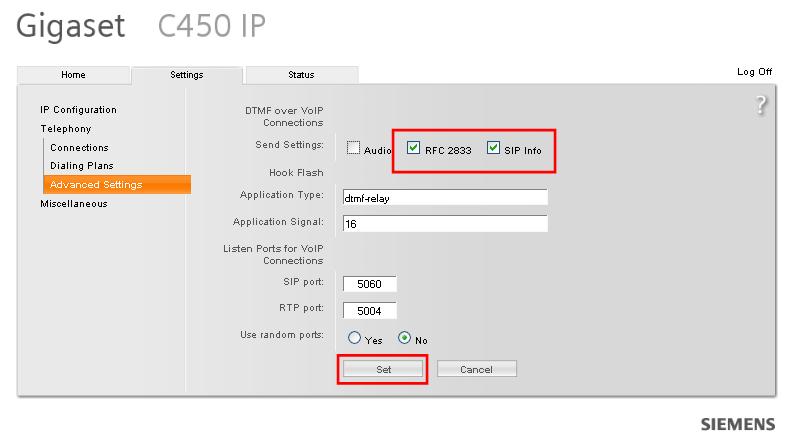Screen dimensions: 812x446
Task: Click into the RTP port field
Action: (x=369, y=311)
